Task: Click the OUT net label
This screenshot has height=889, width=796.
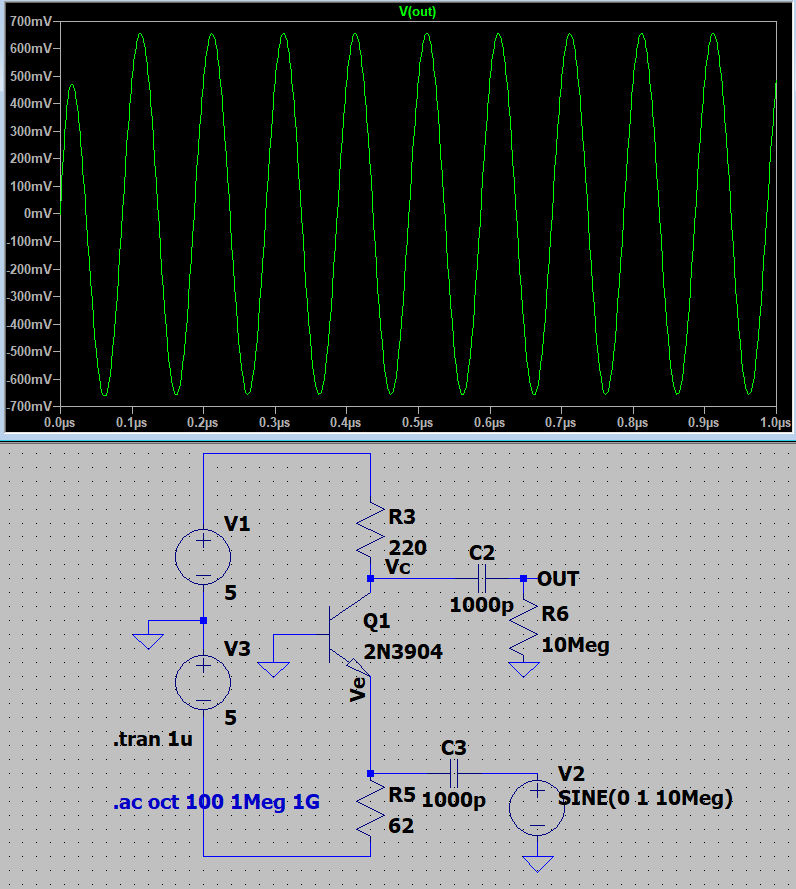Action: coord(558,579)
